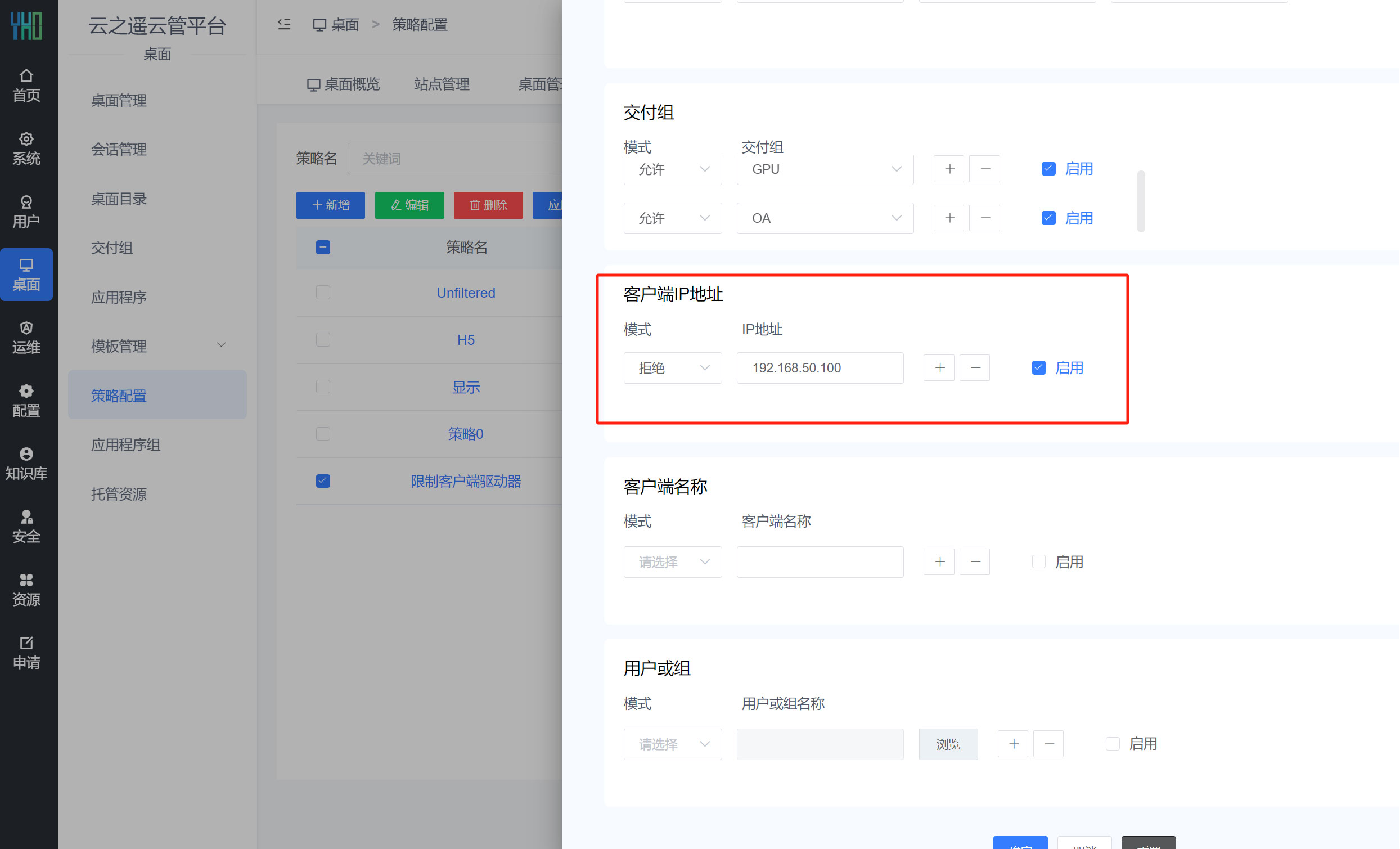This screenshot has height=849, width=1400.
Task: Check the Unfiltered policy row checkbox
Action: [x=323, y=293]
